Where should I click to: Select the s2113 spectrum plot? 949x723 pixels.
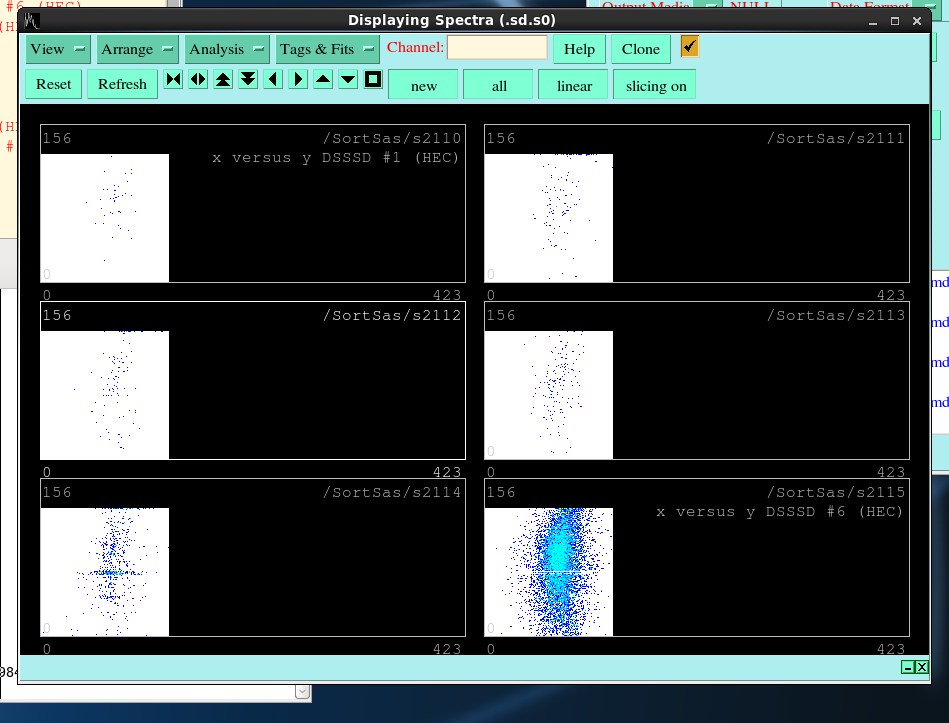click(697, 381)
